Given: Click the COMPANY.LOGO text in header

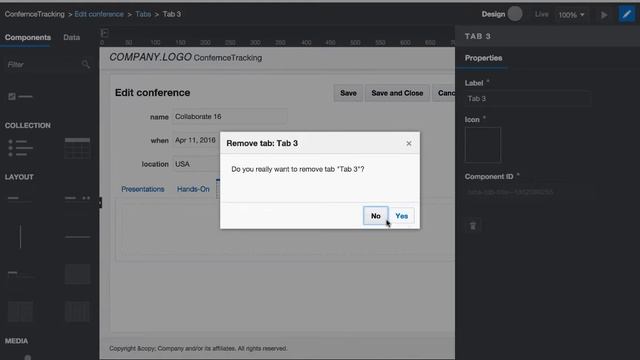Looking at the screenshot, I should [x=150, y=57].
